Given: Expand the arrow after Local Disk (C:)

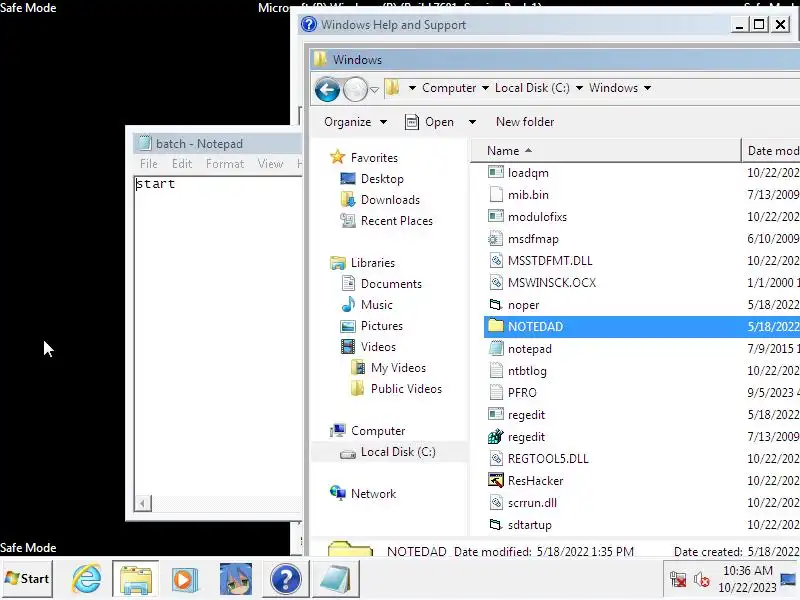Looking at the screenshot, I should [579, 88].
